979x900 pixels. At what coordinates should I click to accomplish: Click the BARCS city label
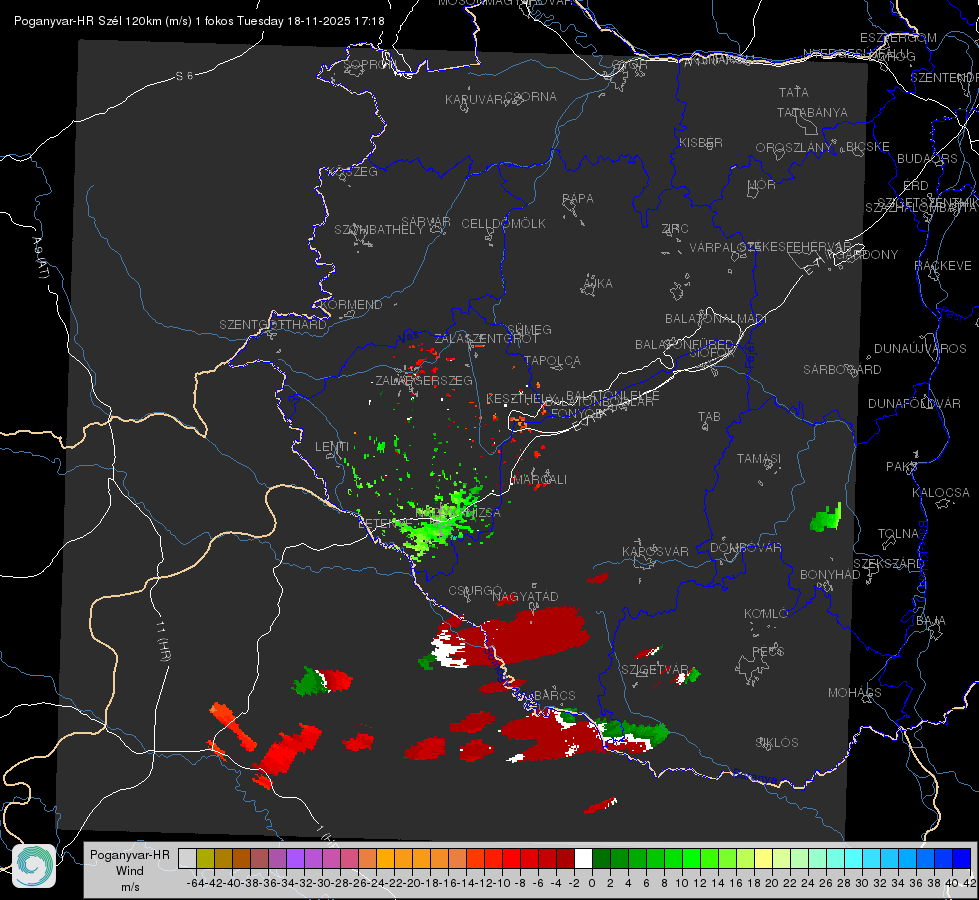click(x=554, y=695)
